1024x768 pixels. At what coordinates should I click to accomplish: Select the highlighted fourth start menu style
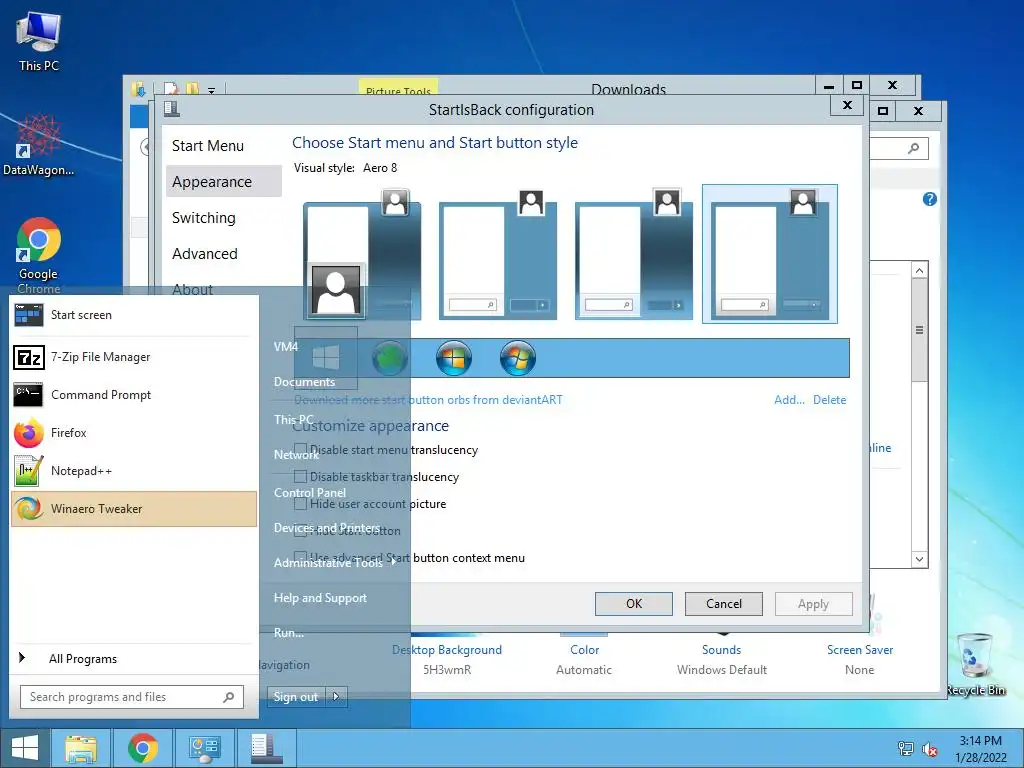coord(769,254)
